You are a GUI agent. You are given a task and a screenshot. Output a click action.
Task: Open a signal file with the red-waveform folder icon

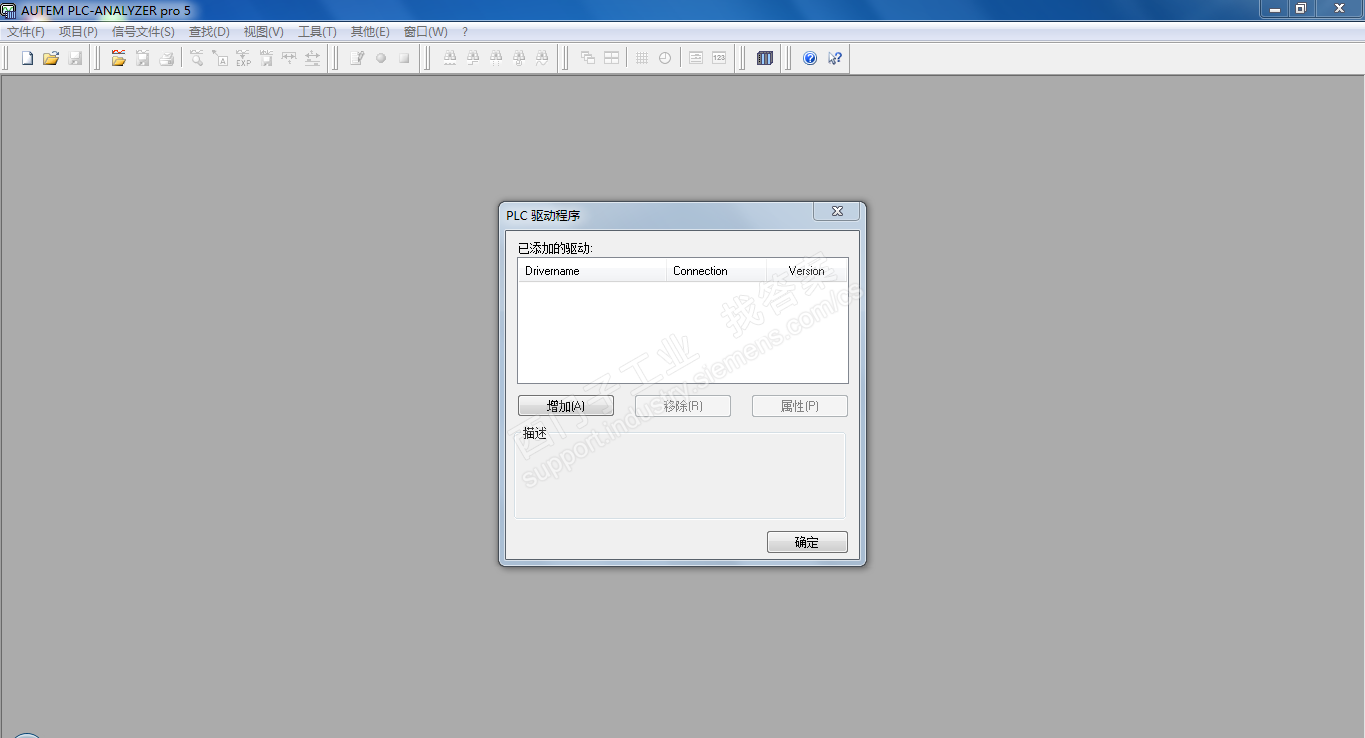click(119, 58)
